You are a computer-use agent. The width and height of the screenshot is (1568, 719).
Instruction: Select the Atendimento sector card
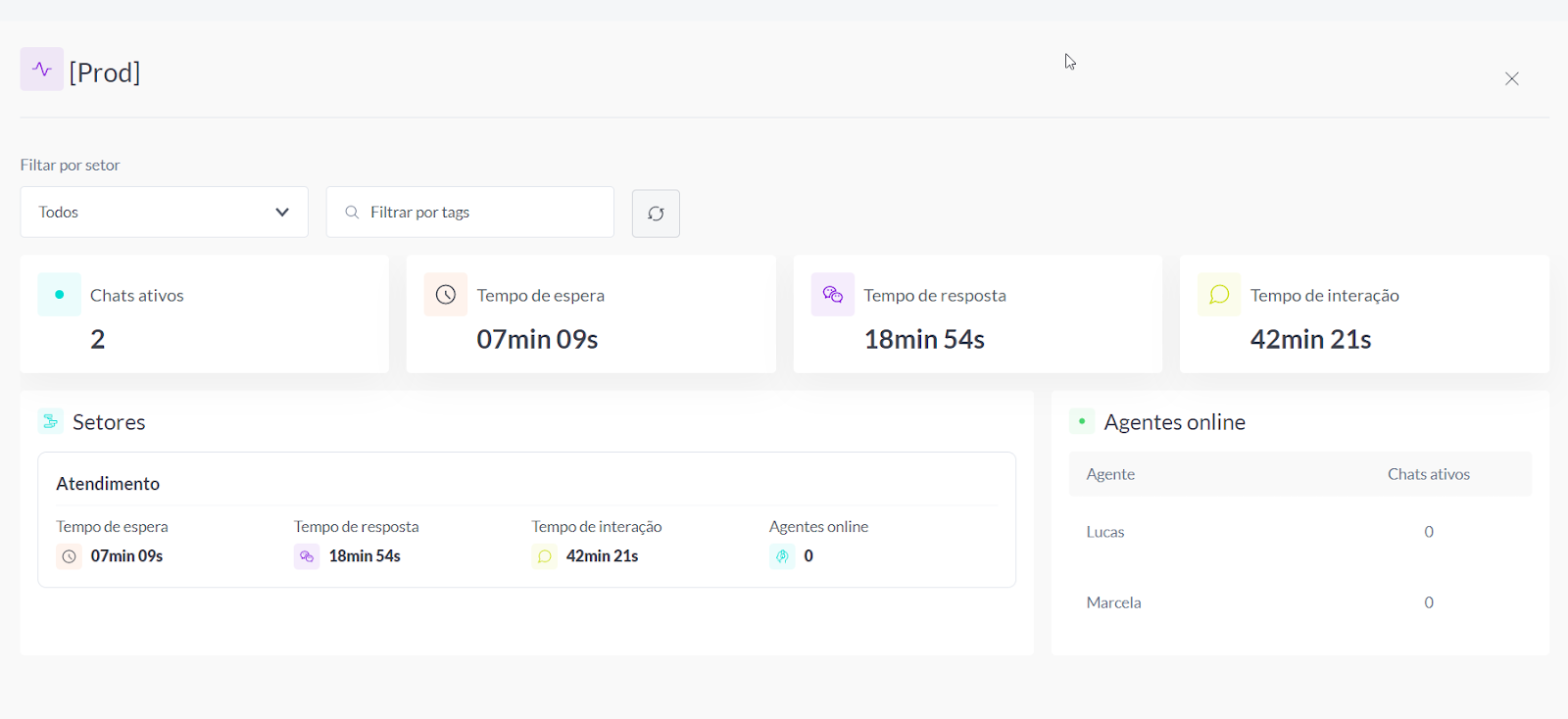108,484
